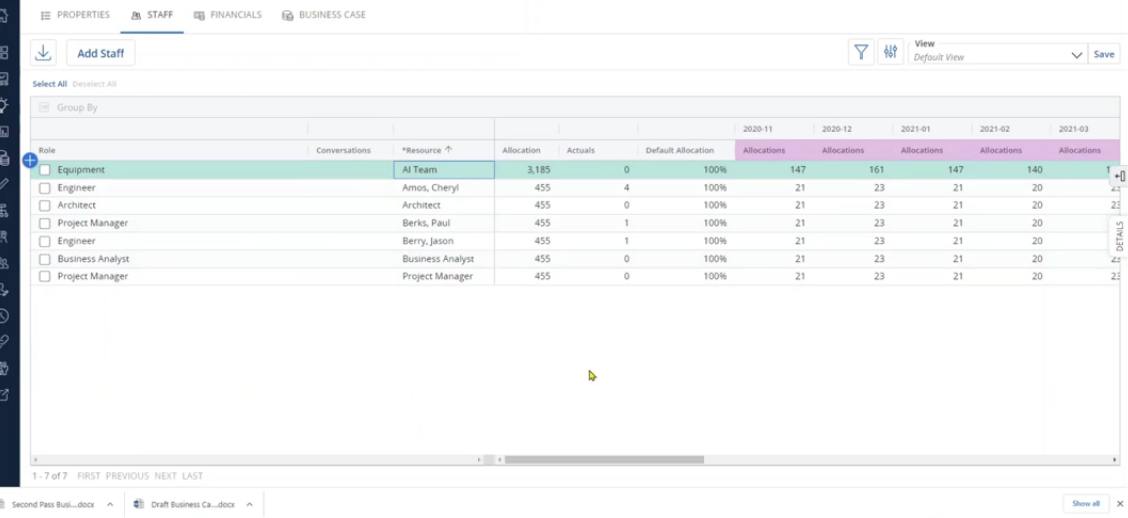Screen dimensions: 1128x518
Task: Select the Business Analyst row checkbox
Action: pyautogui.click(x=45, y=259)
